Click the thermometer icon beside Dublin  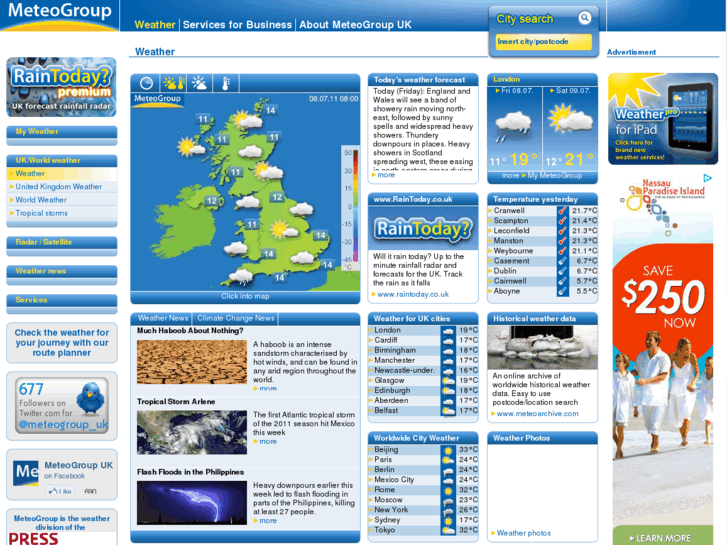pyautogui.click(x=562, y=271)
